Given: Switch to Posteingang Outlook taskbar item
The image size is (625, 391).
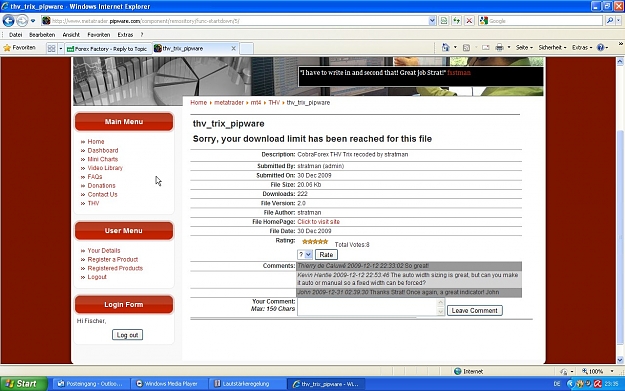Looking at the screenshot, I should [91, 384].
